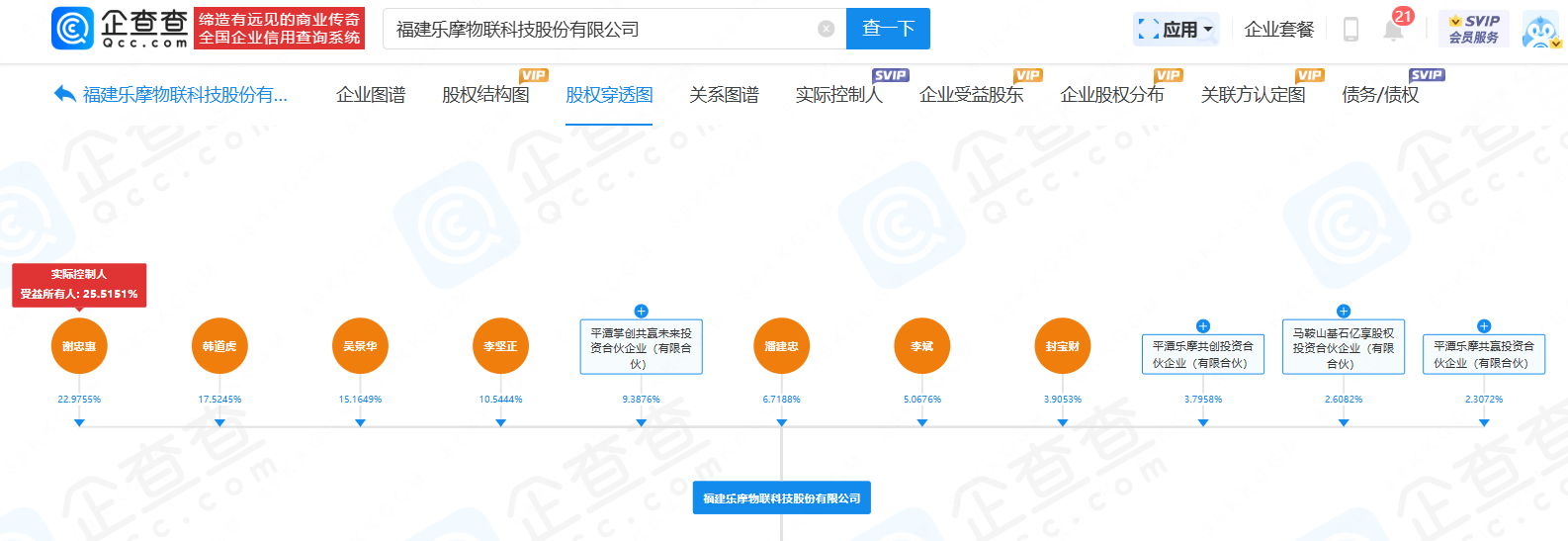1568x541 pixels.
Task: Open the 应用 dropdown menu
Action: 1176,30
